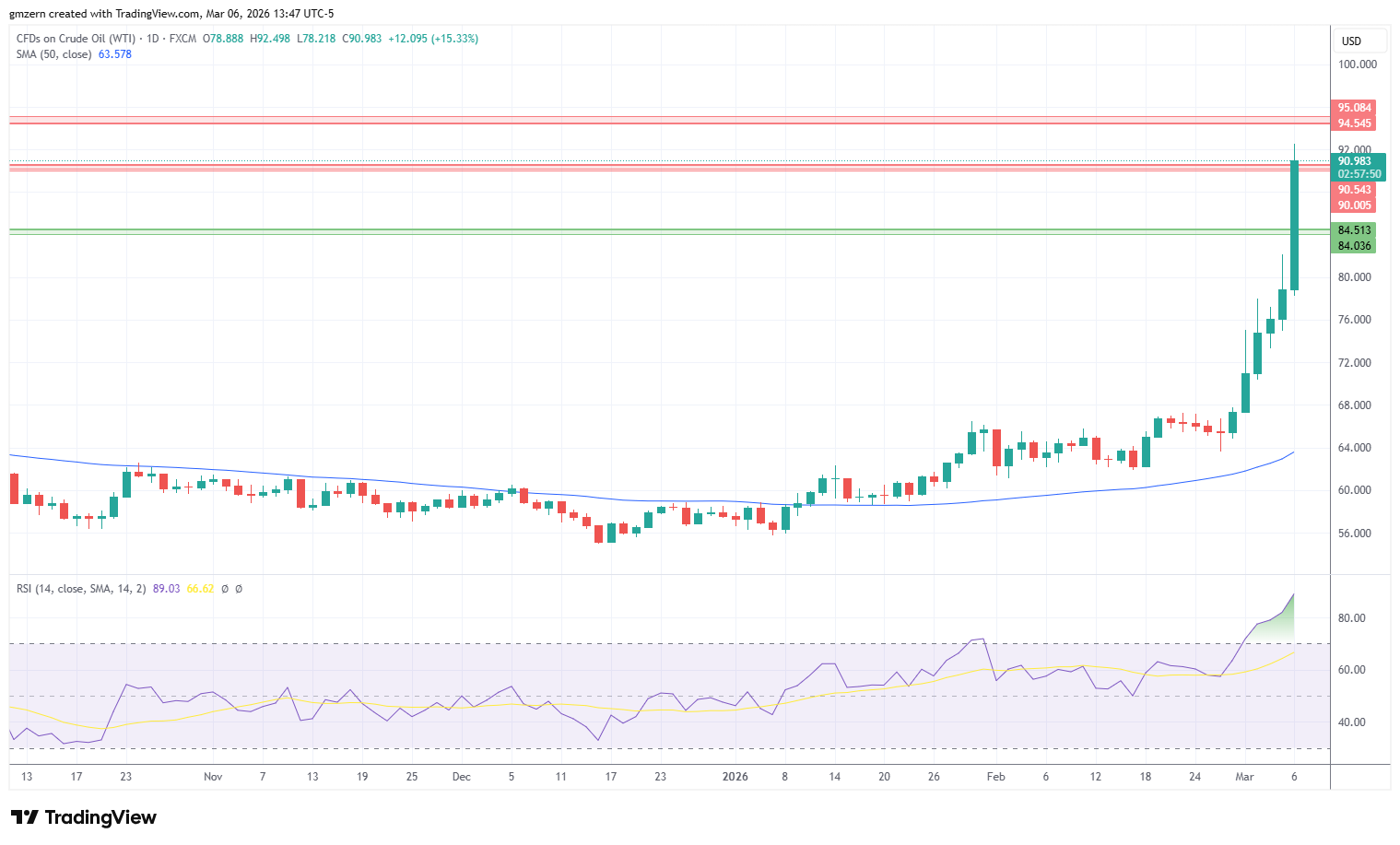This screenshot has height=845, width=1400.
Task: Click the 84.513 green price label
Action: tap(1353, 230)
